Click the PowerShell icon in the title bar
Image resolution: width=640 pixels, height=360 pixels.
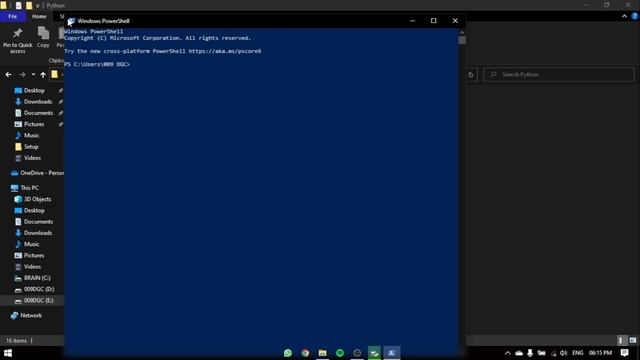pyautogui.click(x=71, y=21)
